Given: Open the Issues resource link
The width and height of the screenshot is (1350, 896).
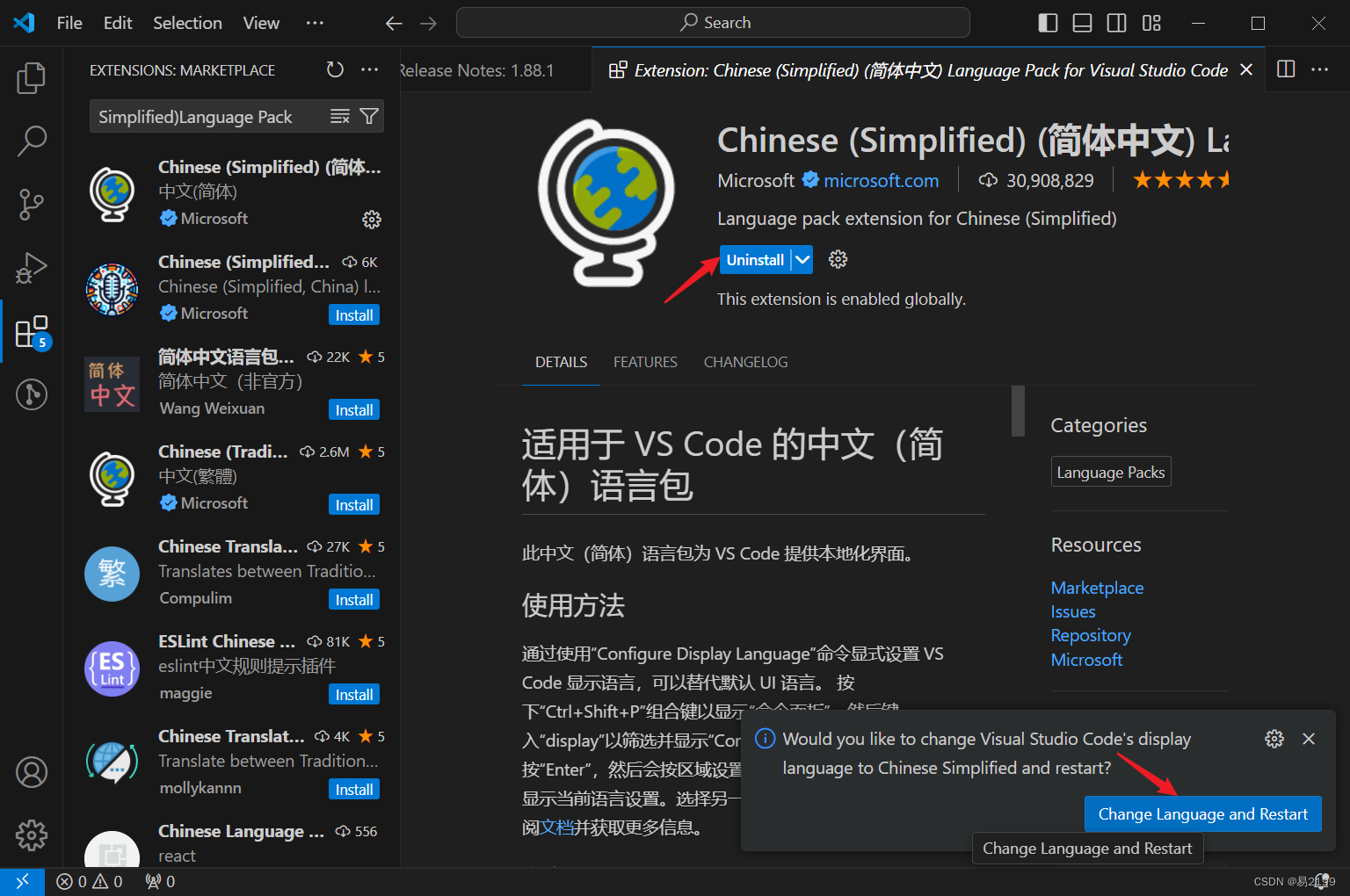Looking at the screenshot, I should tap(1073, 611).
